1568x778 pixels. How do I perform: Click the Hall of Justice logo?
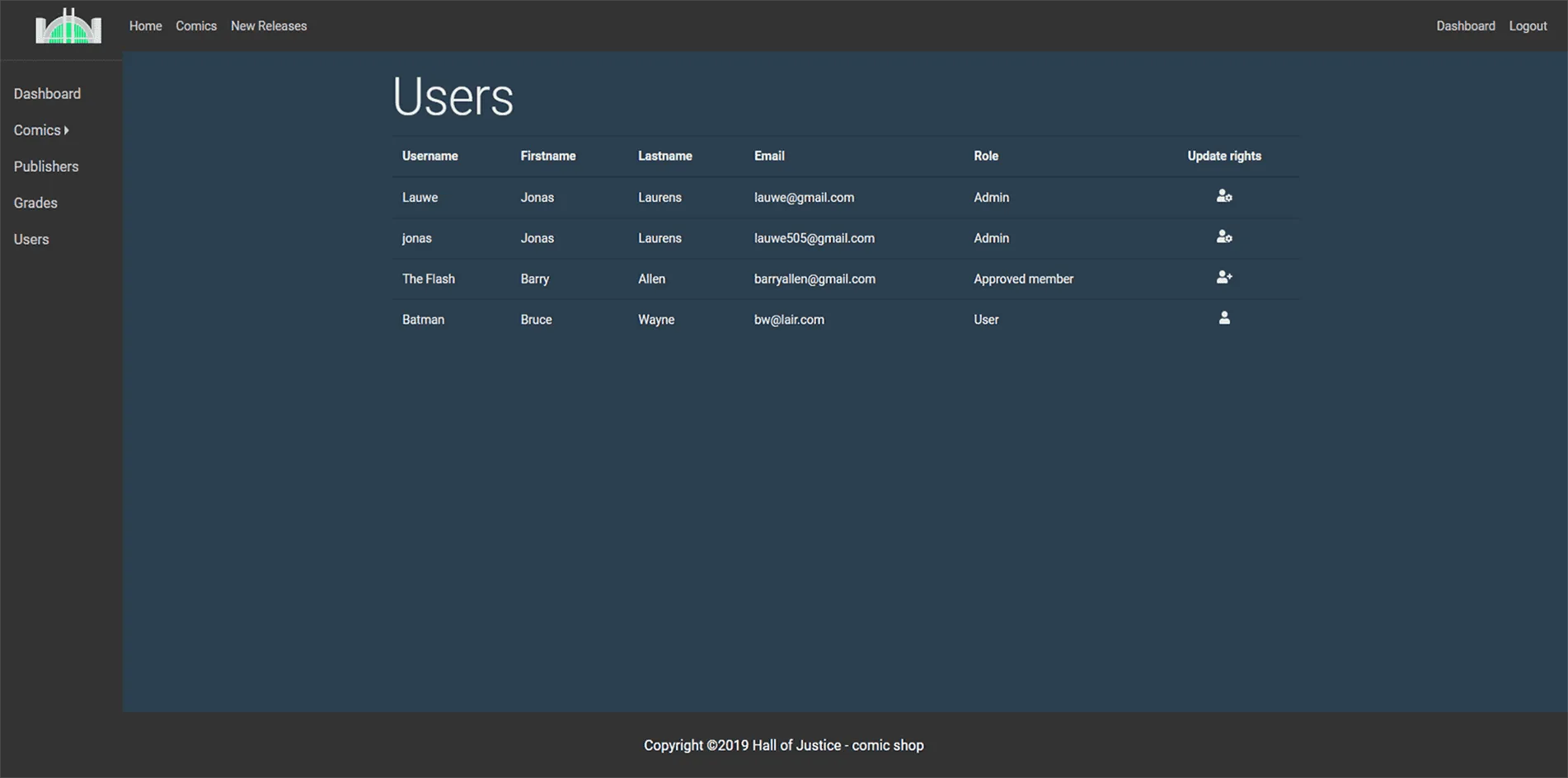coord(68,26)
